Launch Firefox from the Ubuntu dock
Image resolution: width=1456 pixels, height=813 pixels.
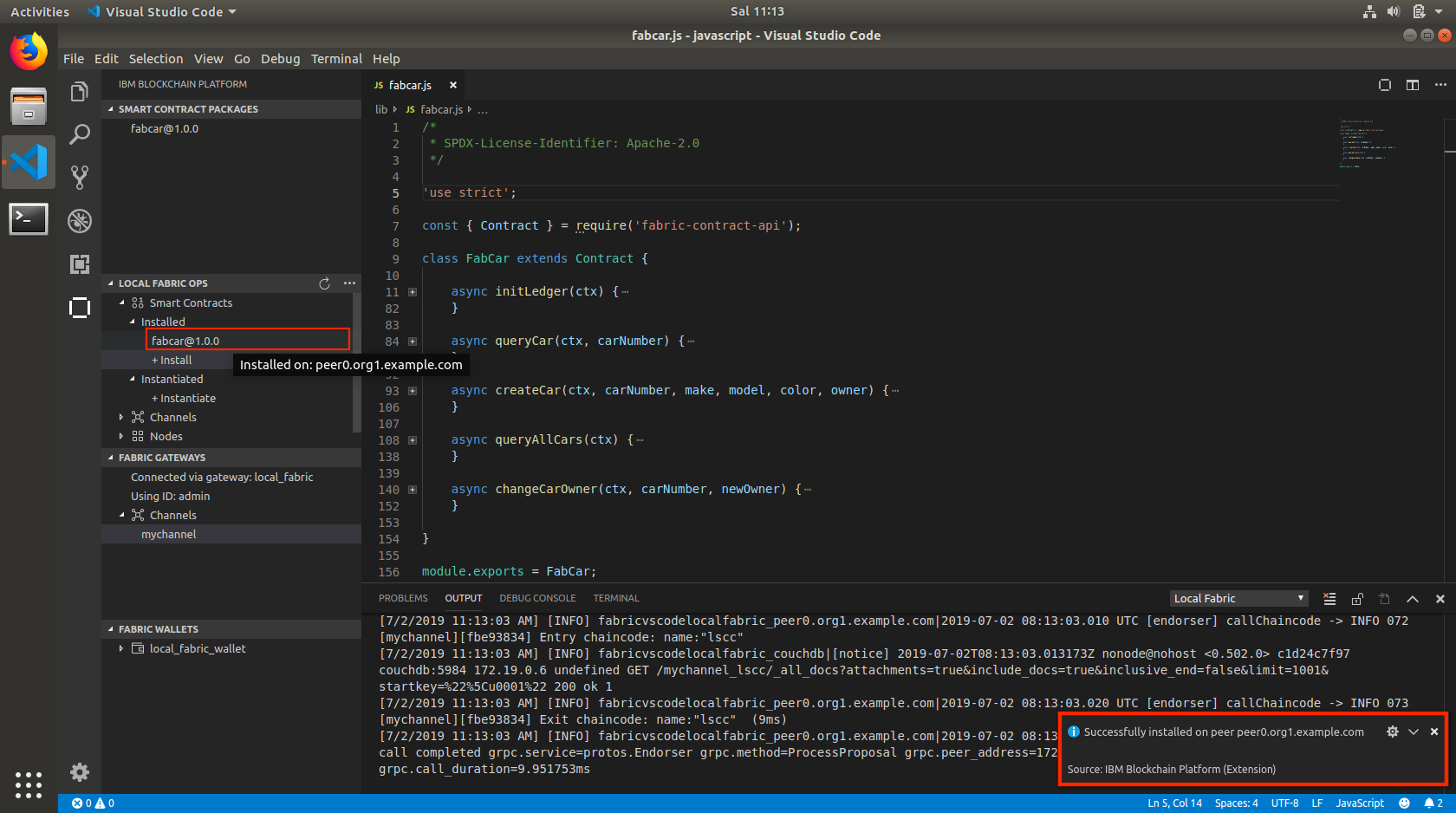[29, 51]
